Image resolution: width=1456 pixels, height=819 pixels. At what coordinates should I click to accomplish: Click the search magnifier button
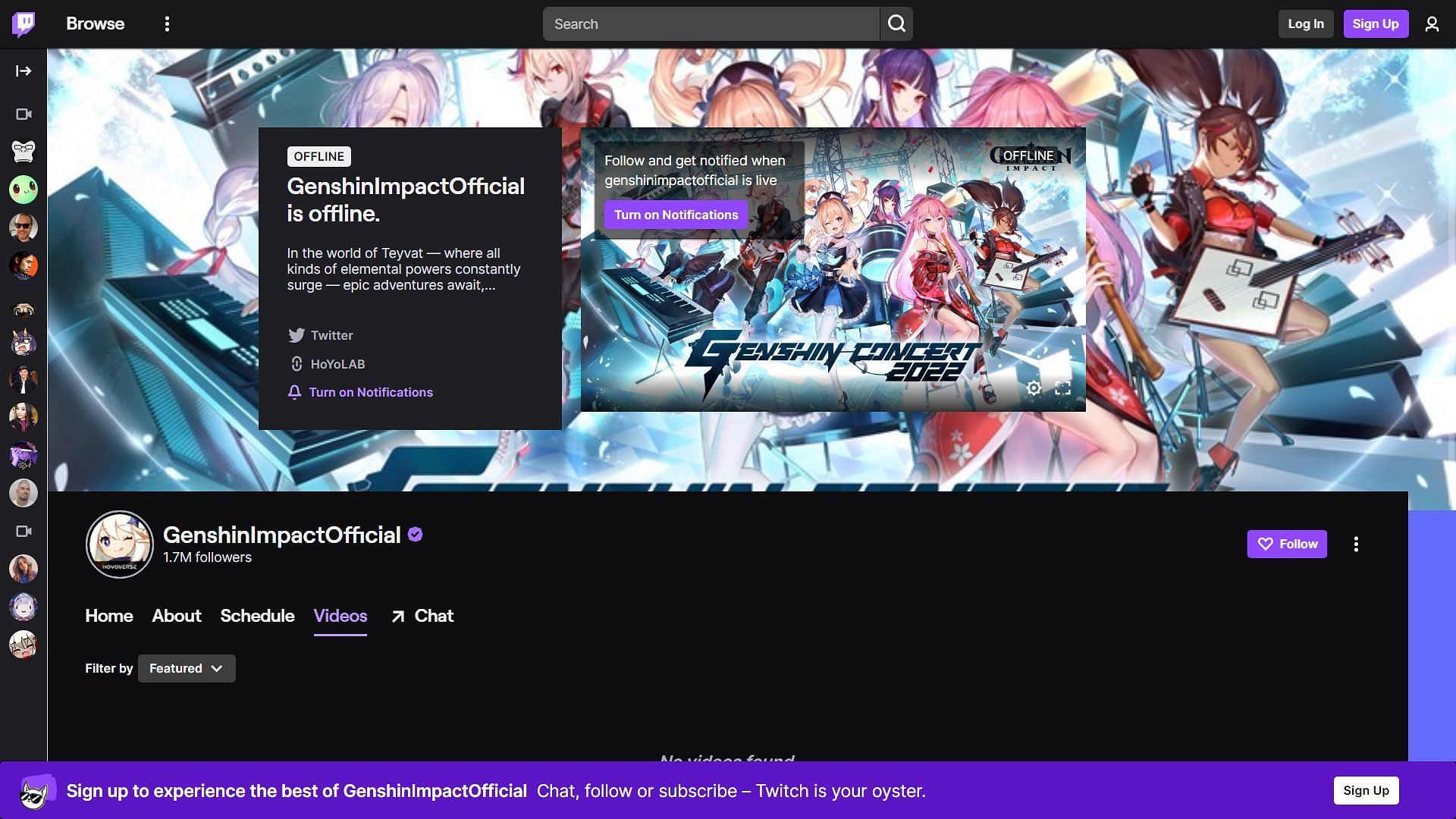coord(896,24)
